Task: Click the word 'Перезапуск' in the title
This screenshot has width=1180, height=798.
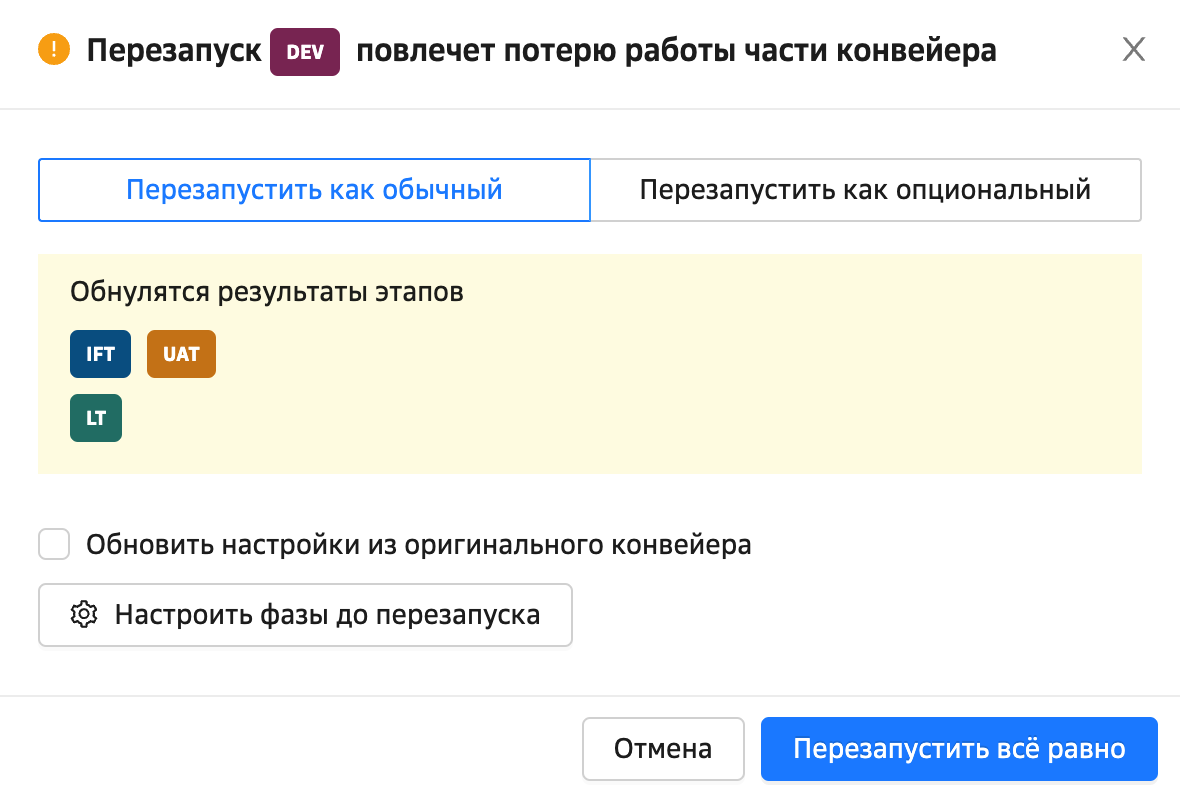Action: coord(173,50)
